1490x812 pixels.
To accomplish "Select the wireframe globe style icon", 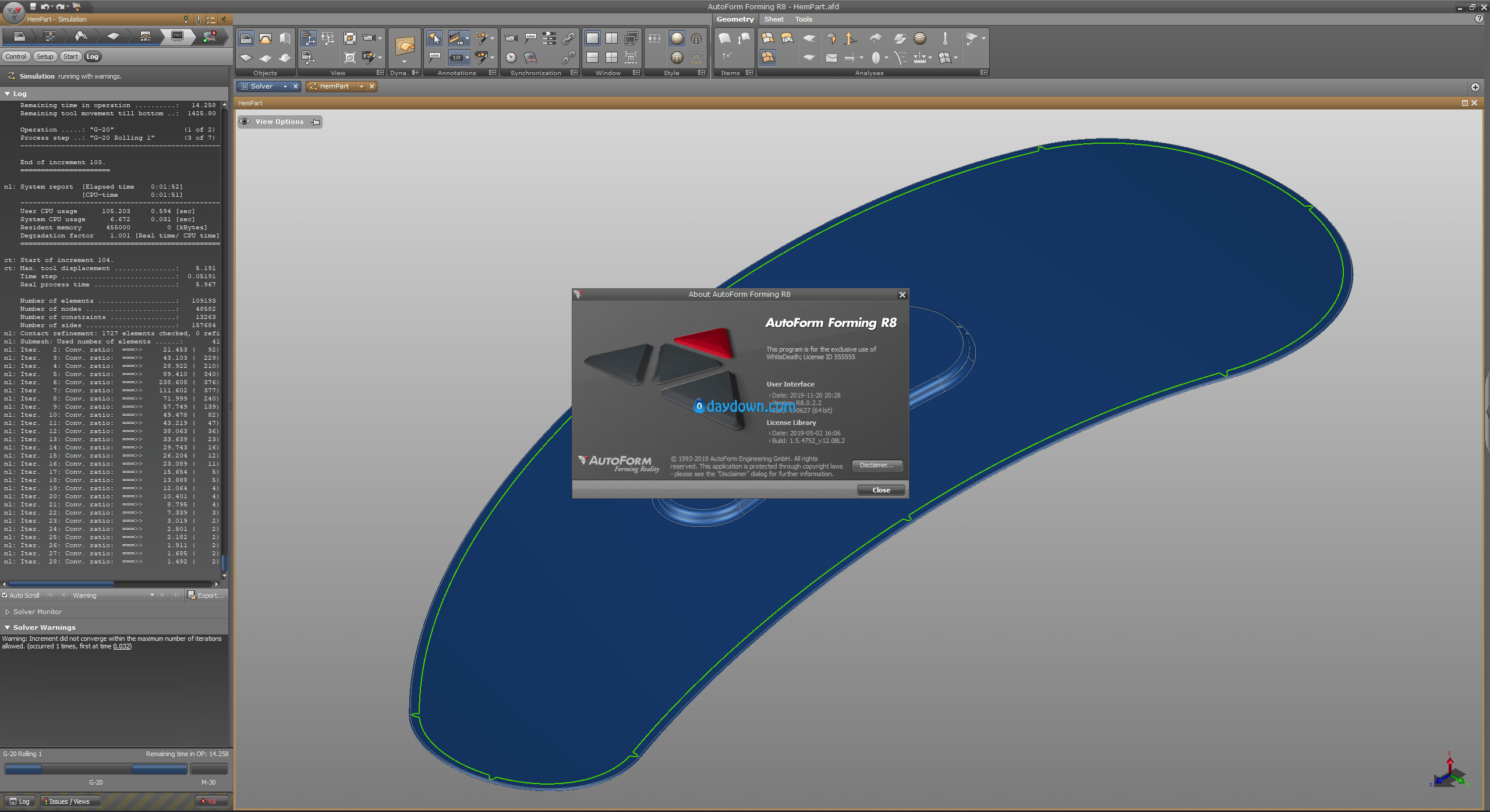I will (696, 38).
